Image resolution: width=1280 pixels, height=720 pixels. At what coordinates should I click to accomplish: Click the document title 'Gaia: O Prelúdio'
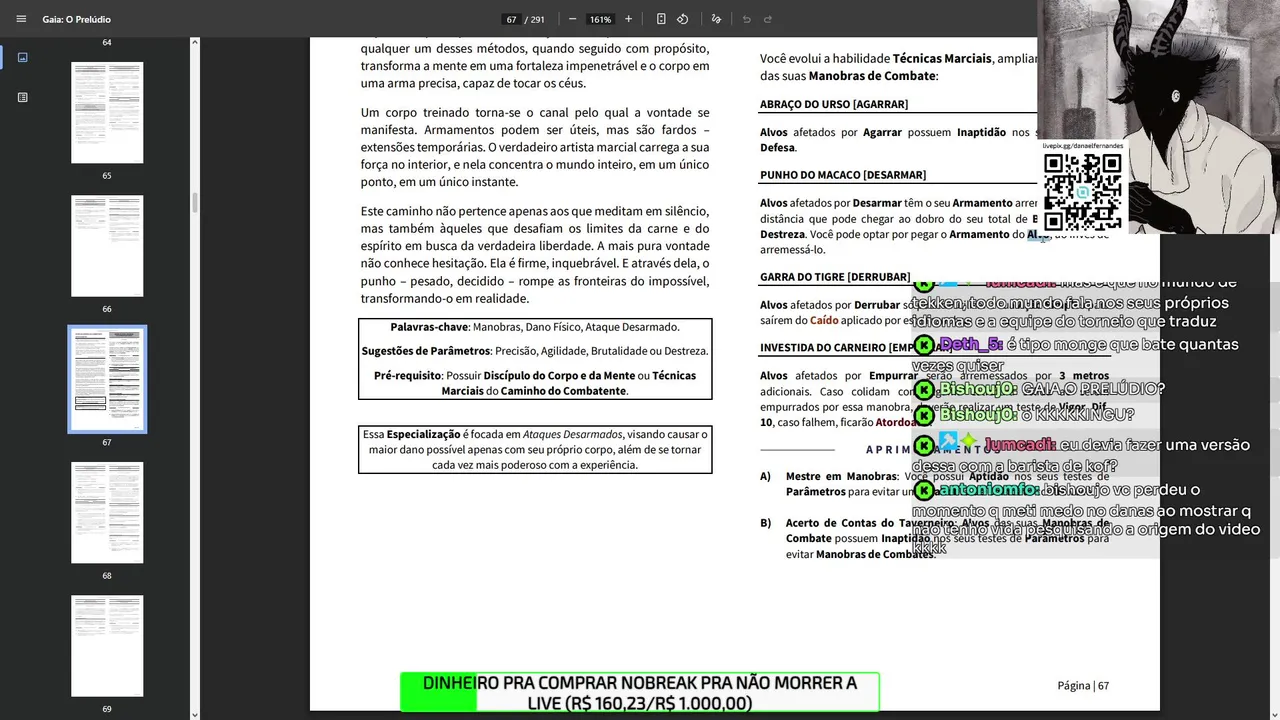point(77,19)
